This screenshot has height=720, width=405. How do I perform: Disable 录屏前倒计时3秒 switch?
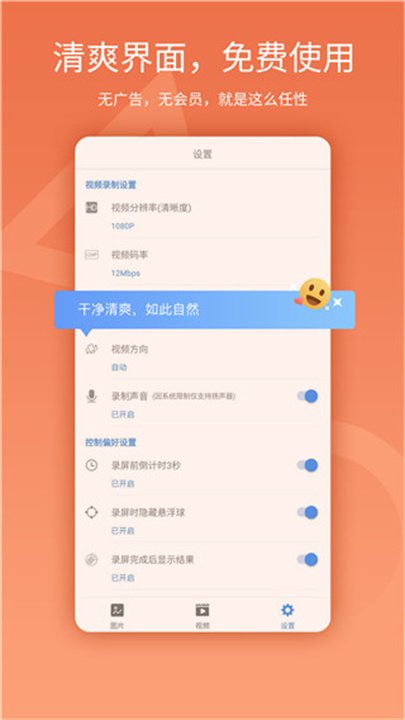(307, 465)
